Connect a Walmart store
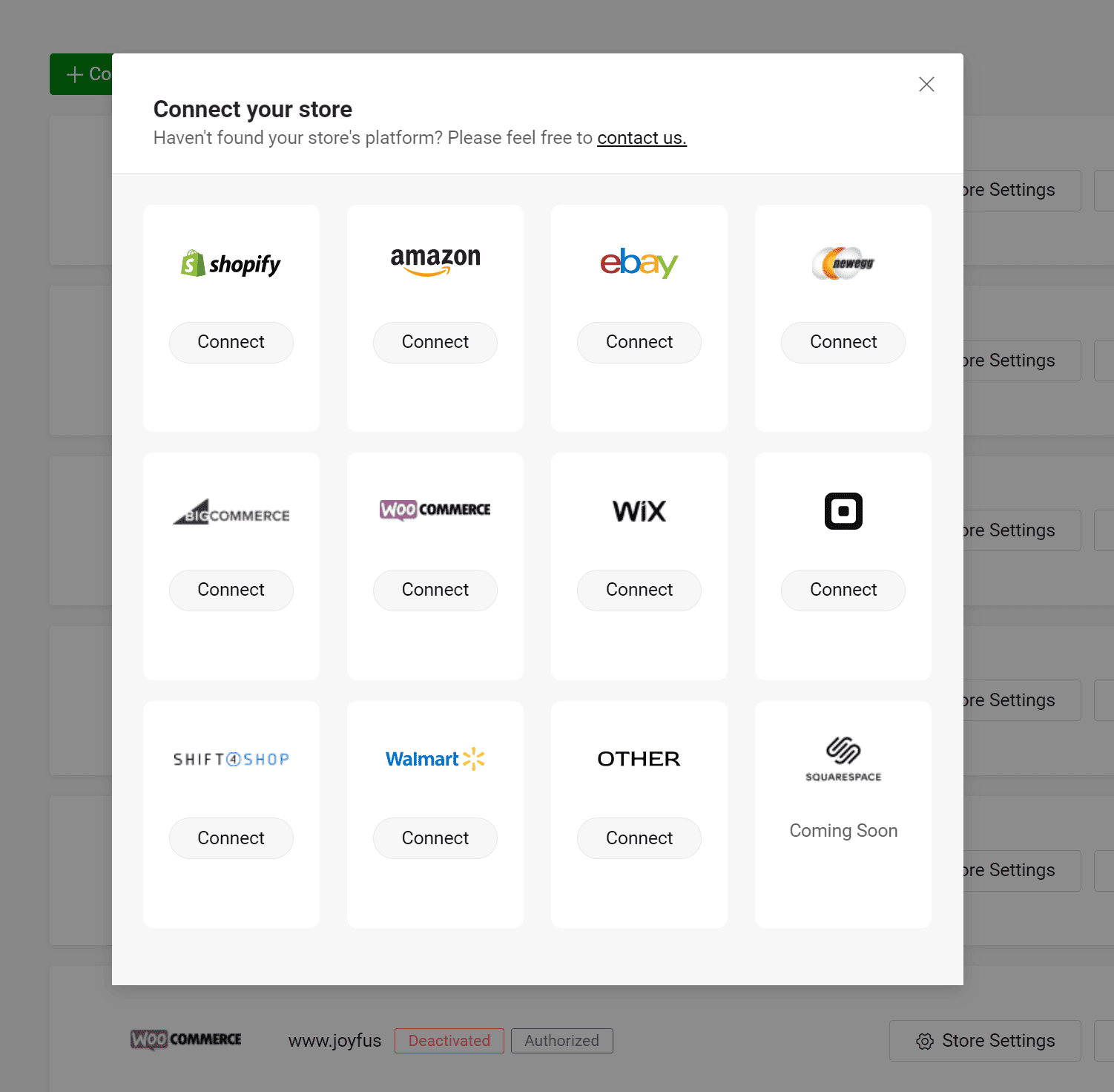1114x1092 pixels. pyautogui.click(x=435, y=838)
